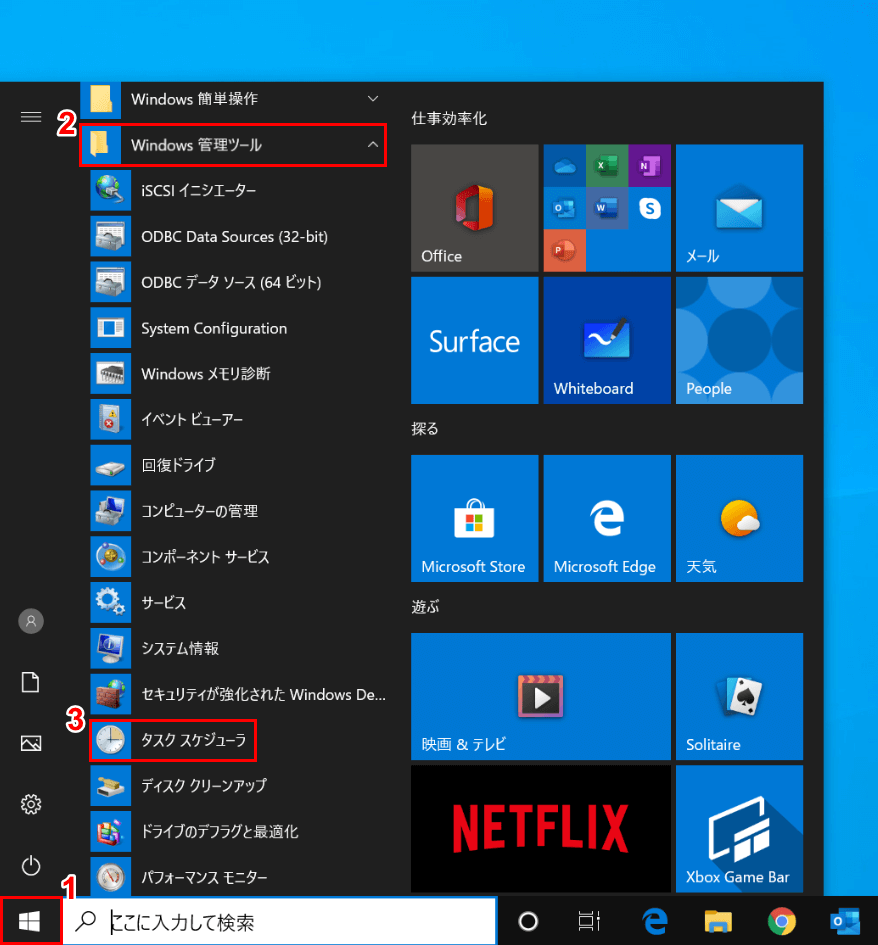Open Cortana from the taskbar

coord(528,921)
